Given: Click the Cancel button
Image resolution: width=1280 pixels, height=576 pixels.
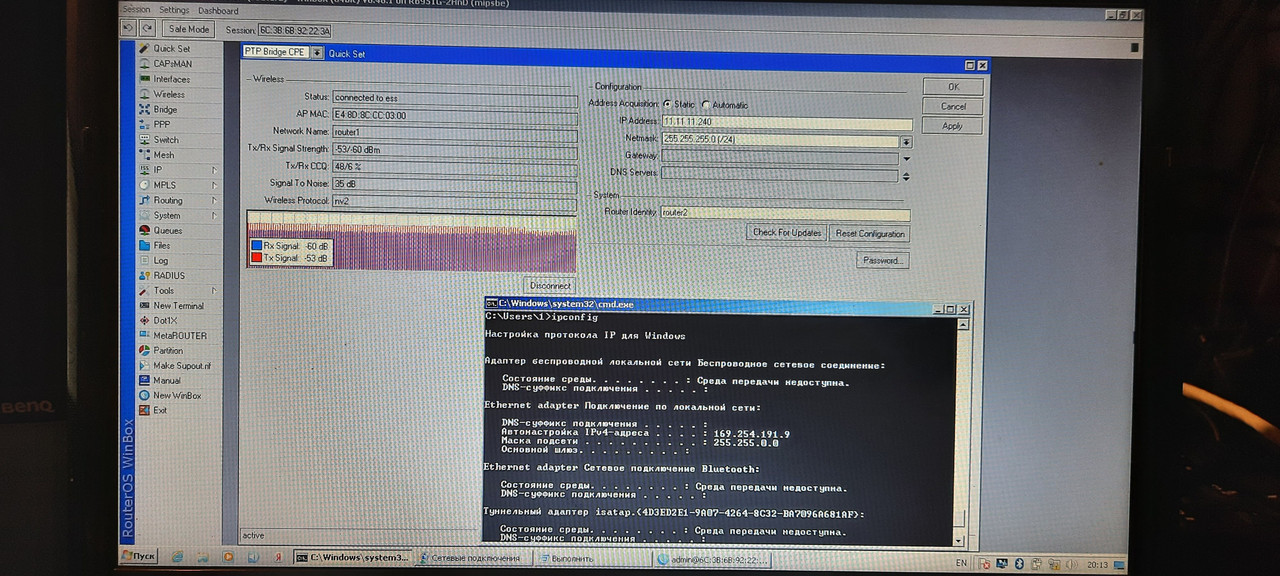Looking at the screenshot, I should (x=953, y=106).
